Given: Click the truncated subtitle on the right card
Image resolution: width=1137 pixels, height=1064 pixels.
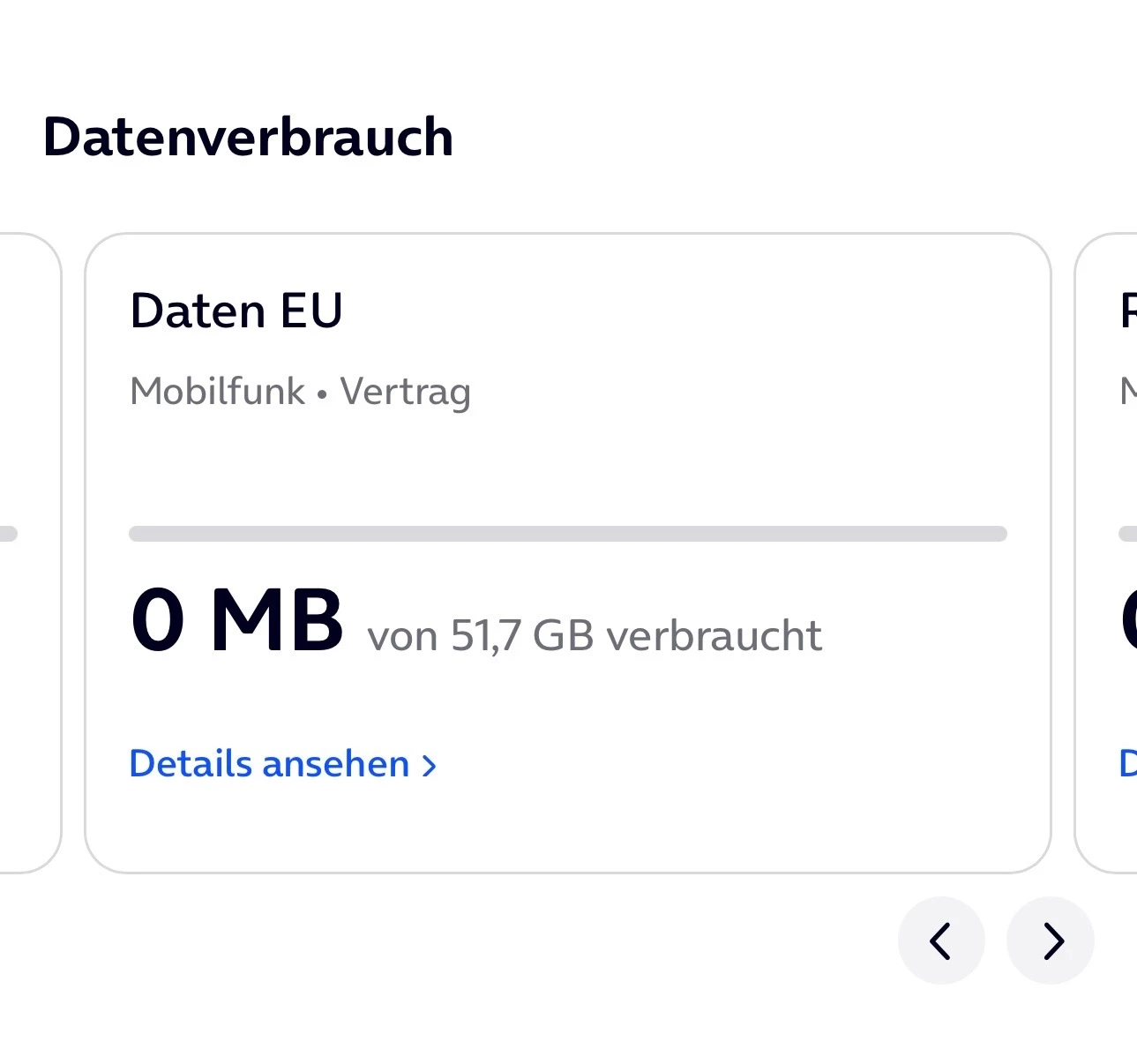Looking at the screenshot, I should [1127, 391].
